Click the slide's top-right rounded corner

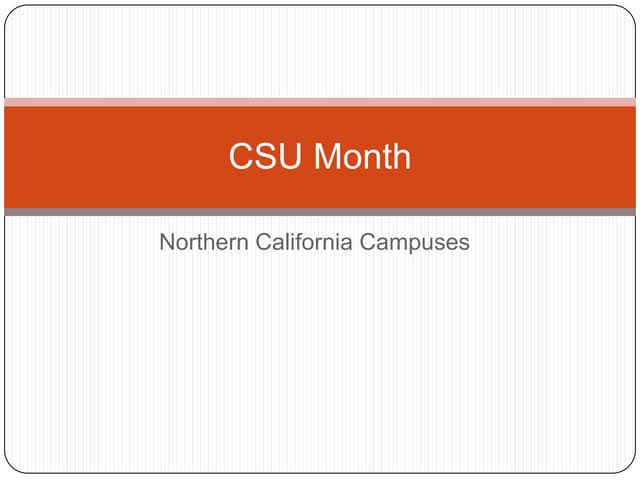pos(628,13)
